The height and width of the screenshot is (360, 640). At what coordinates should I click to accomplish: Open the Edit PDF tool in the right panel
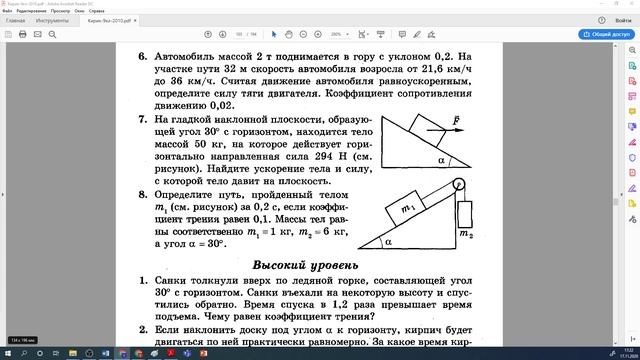(x=632, y=96)
